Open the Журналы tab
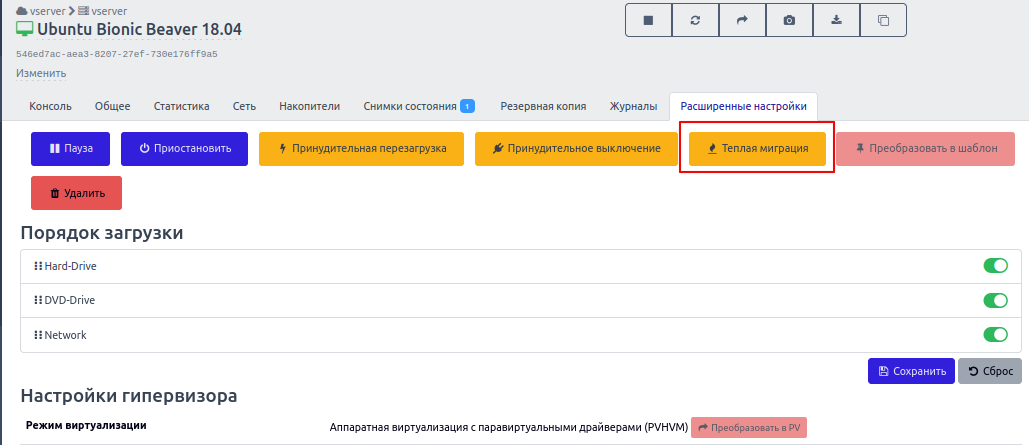 point(633,106)
